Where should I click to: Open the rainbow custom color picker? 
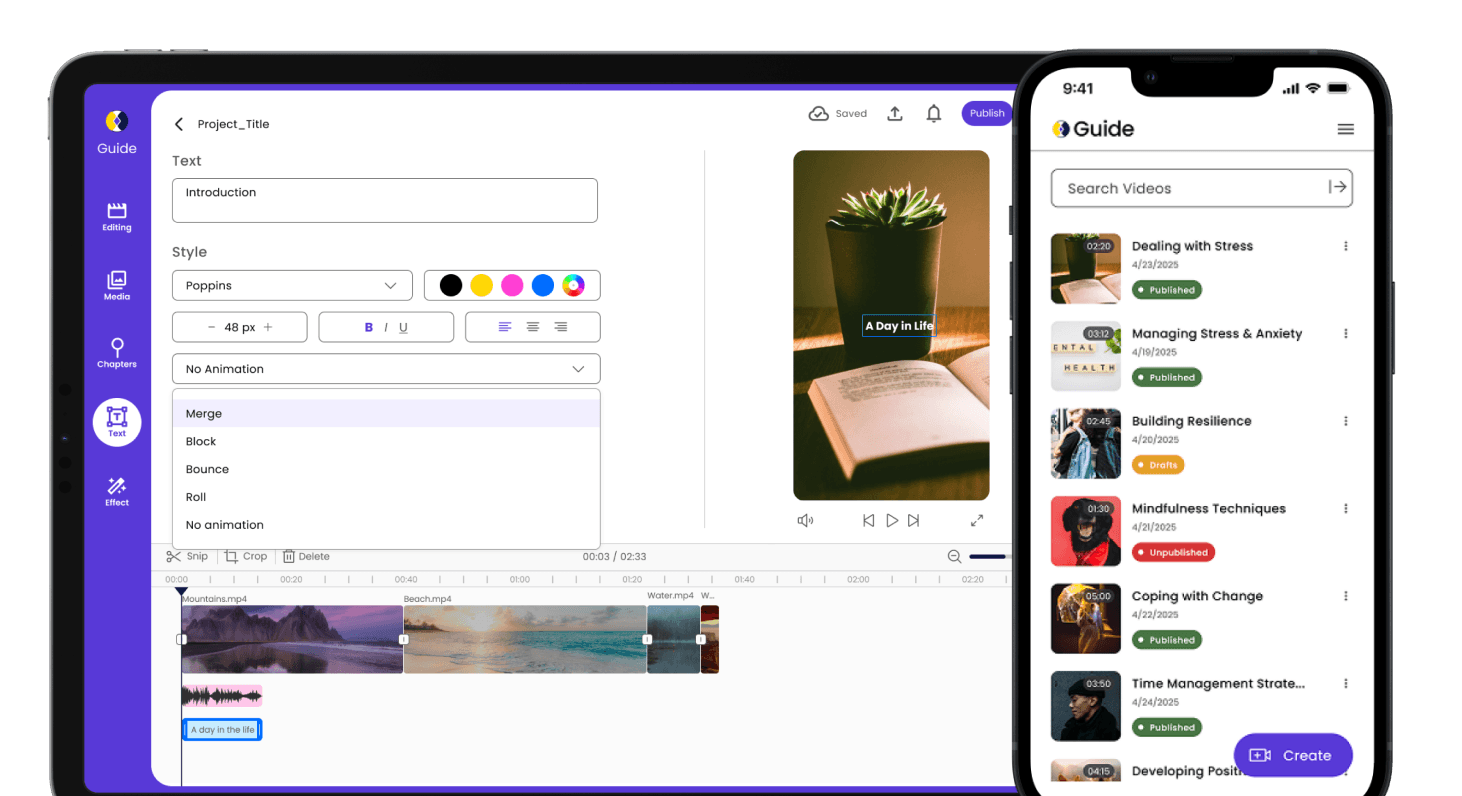(x=573, y=286)
